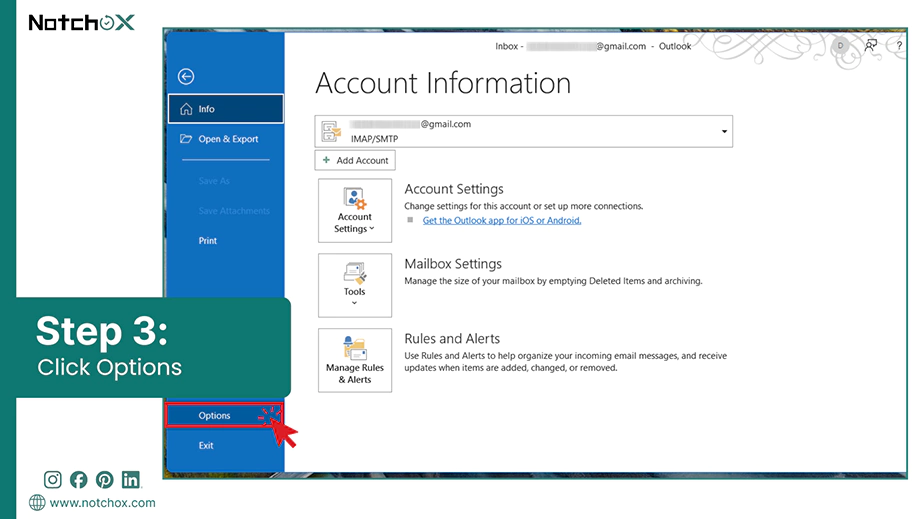Expand the Account Settings chevron
Image resolution: width=922 pixels, height=519 pixels.
pos(372,229)
